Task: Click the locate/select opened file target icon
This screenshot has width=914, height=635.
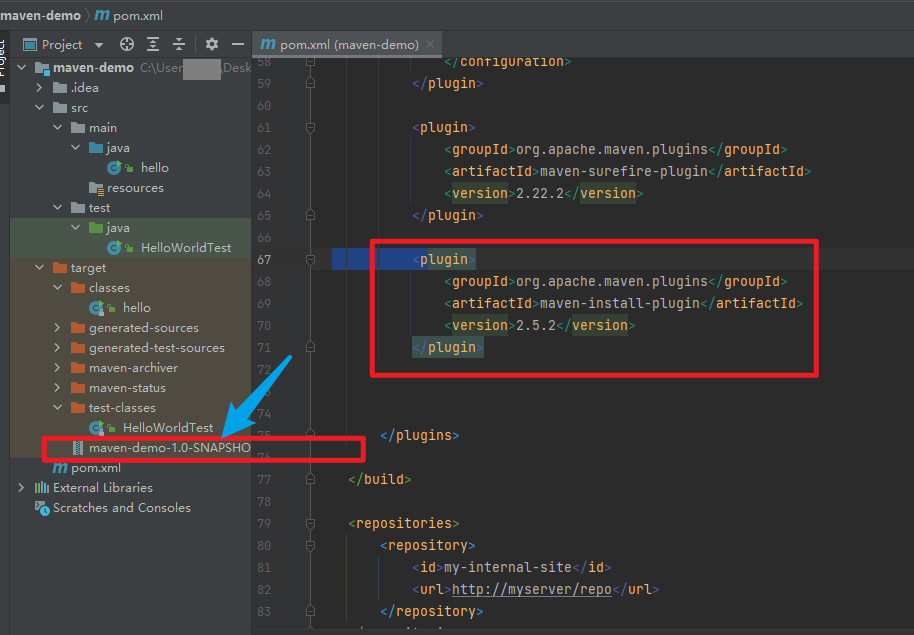Action: click(x=126, y=44)
